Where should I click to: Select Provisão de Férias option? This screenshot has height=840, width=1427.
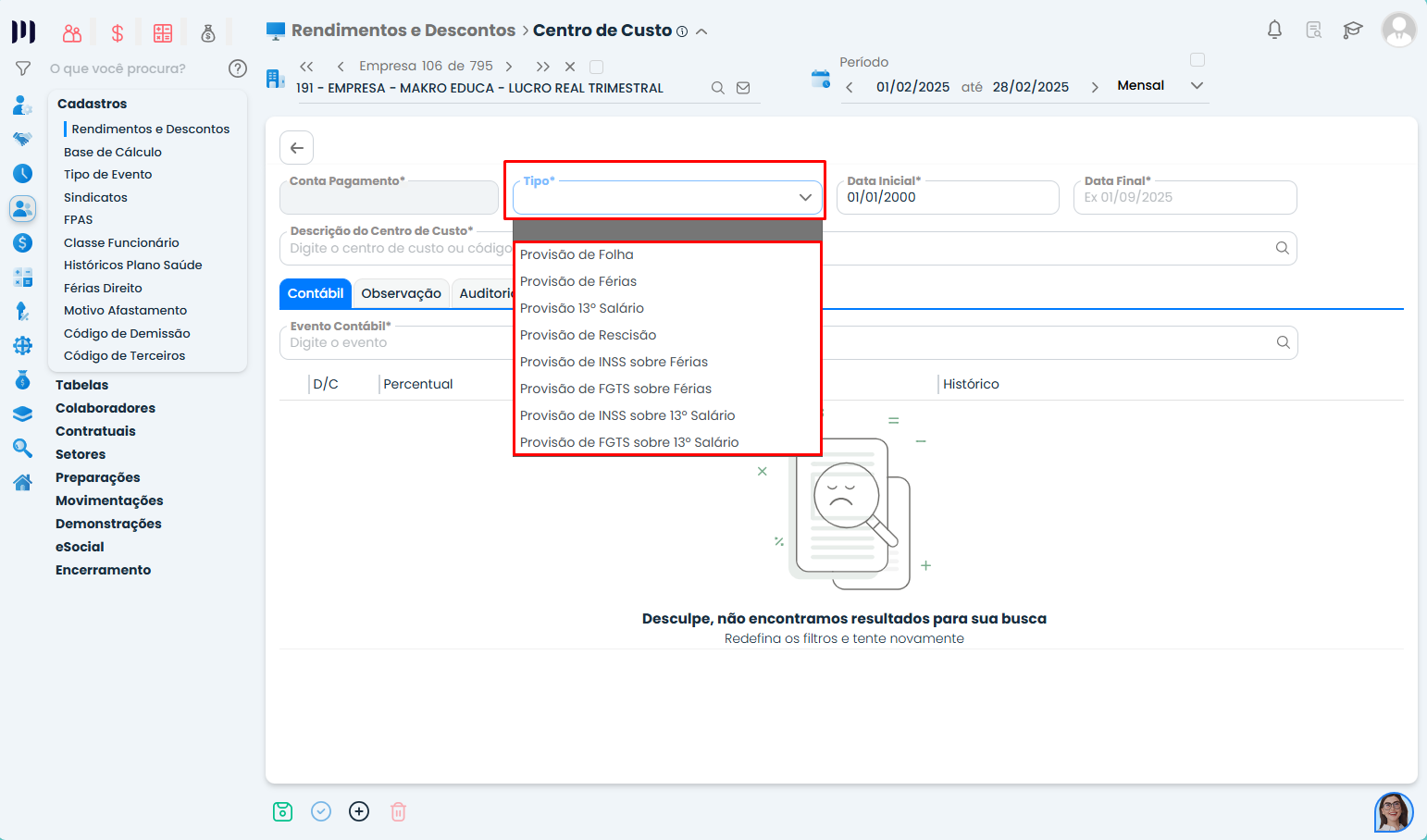coord(578,281)
